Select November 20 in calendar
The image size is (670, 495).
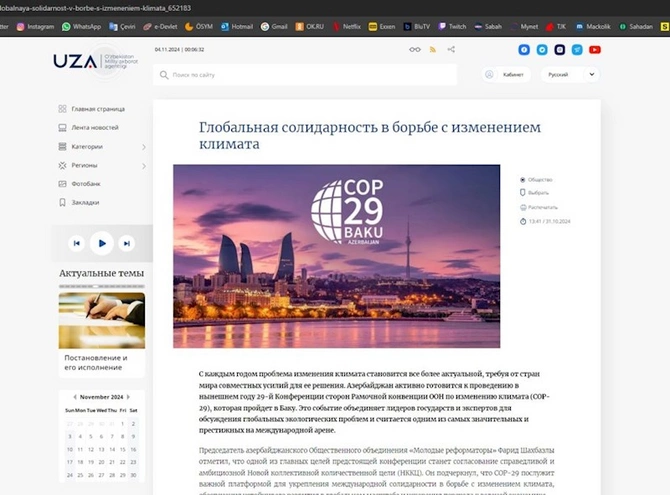(x=101, y=462)
